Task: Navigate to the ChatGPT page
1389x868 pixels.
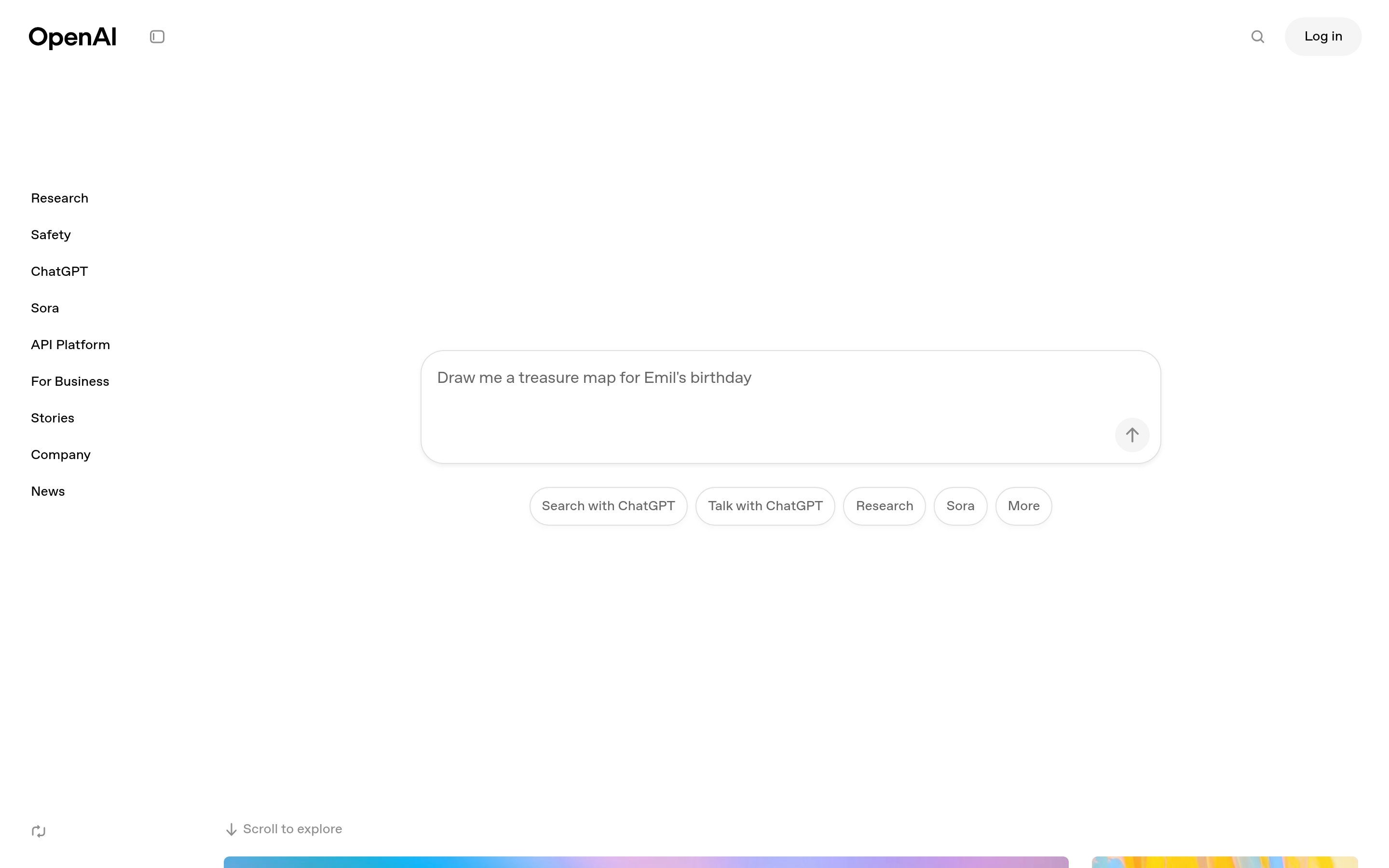Action: [59, 271]
